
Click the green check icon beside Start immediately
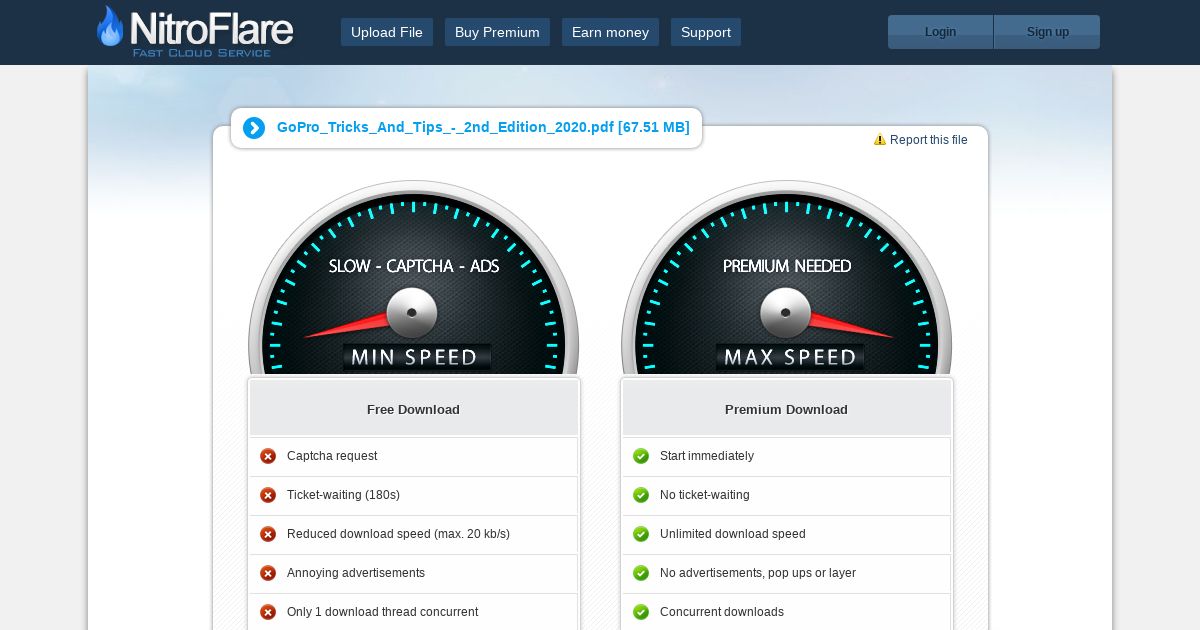(x=641, y=456)
